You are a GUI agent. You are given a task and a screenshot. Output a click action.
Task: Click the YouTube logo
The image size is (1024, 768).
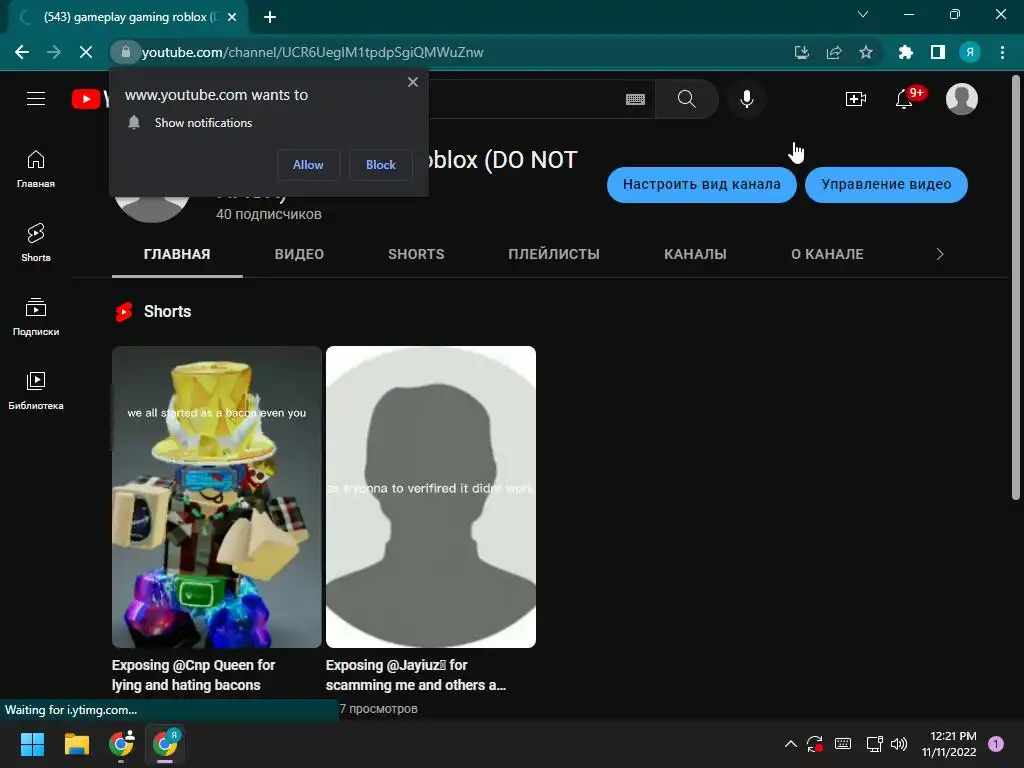click(x=90, y=99)
